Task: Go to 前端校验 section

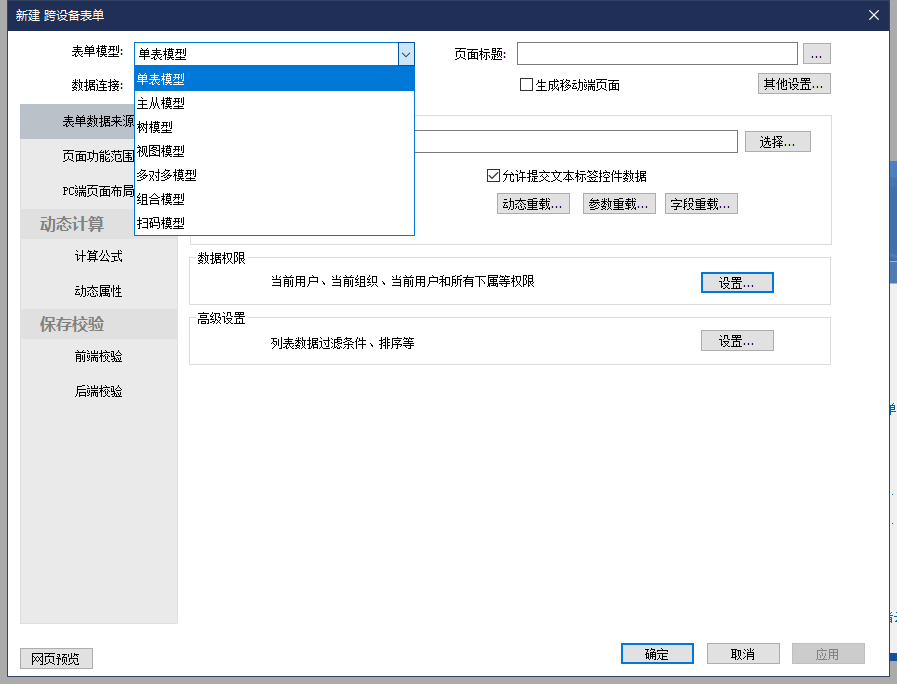Action: (x=98, y=356)
